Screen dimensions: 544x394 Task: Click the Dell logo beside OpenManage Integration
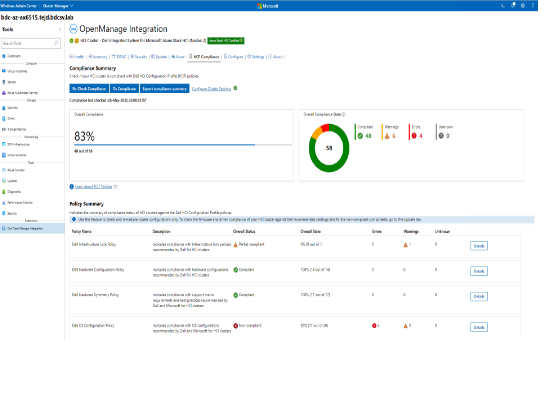point(73,29)
